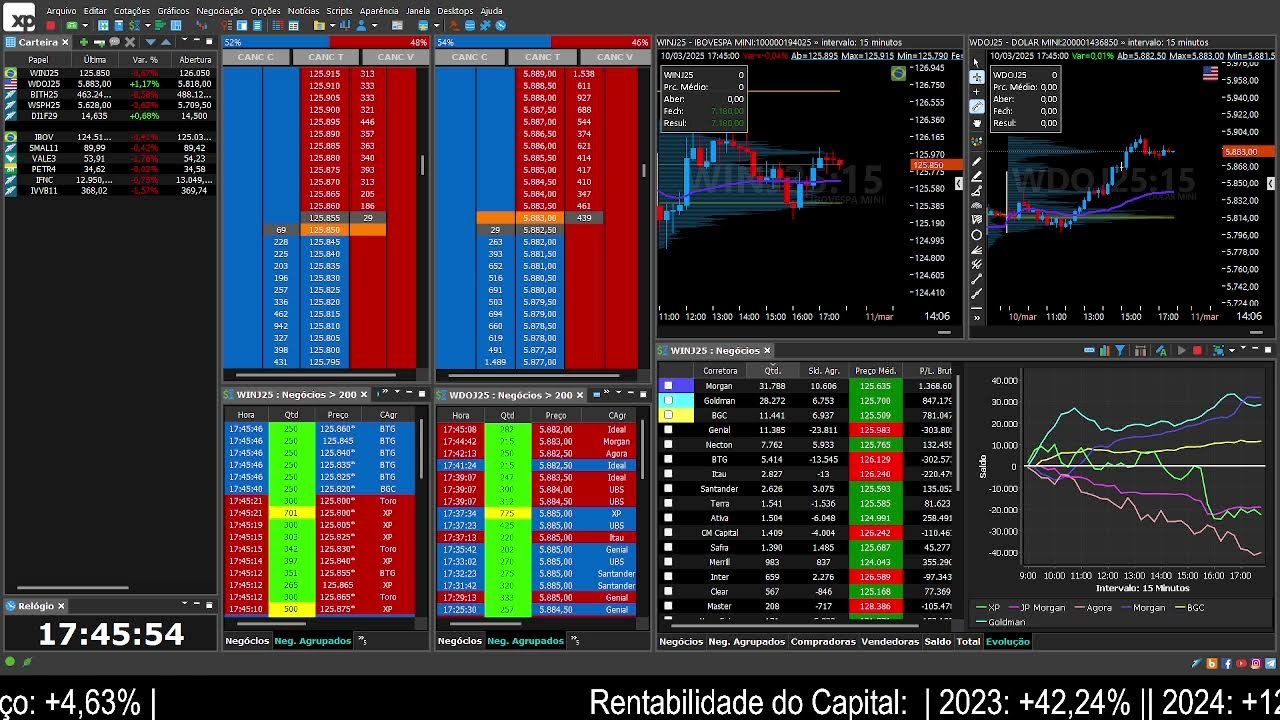Open the yellow folder icon in main toolbar
The height and width of the screenshot is (720, 1280).
click(x=319, y=25)
